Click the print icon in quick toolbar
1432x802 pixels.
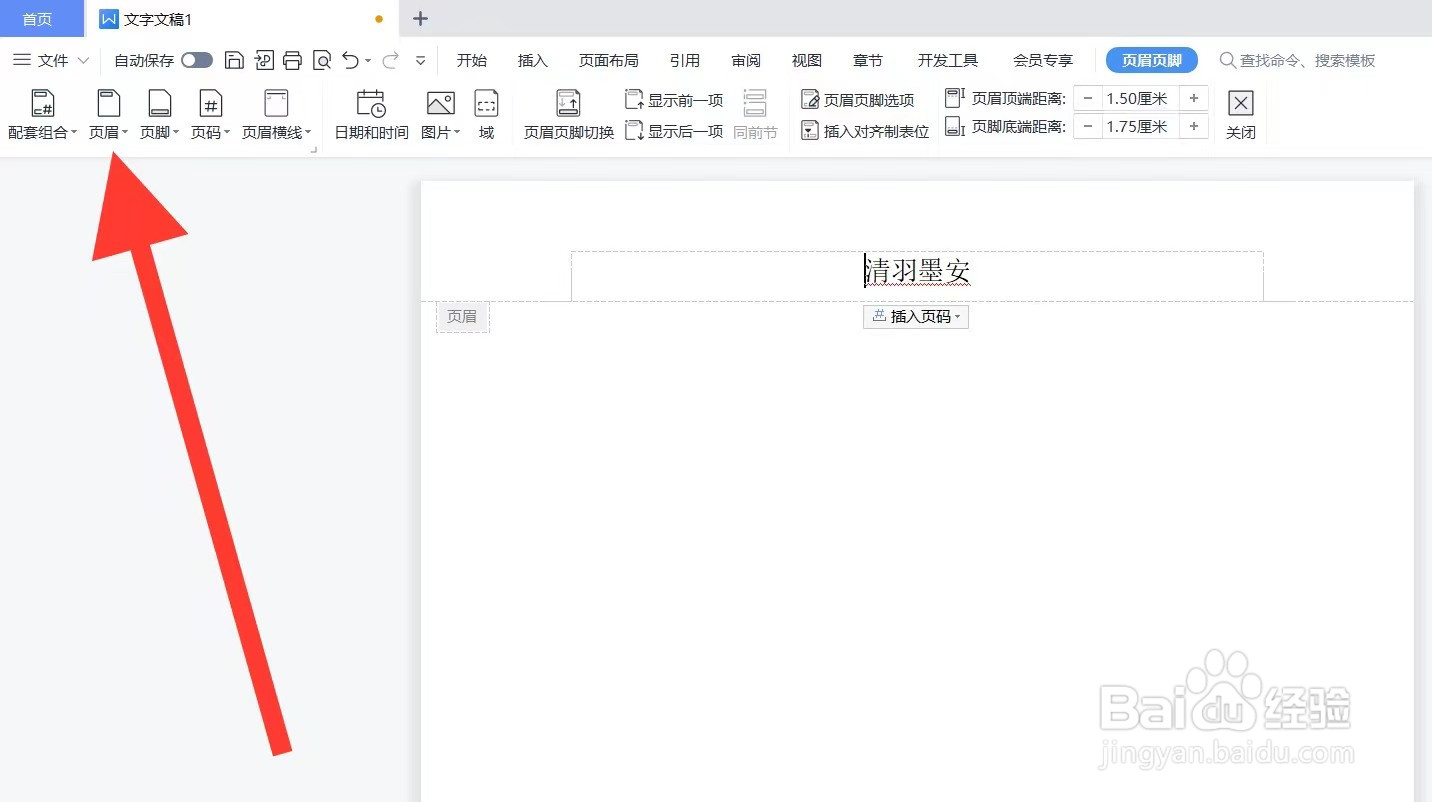coord(292,60)
